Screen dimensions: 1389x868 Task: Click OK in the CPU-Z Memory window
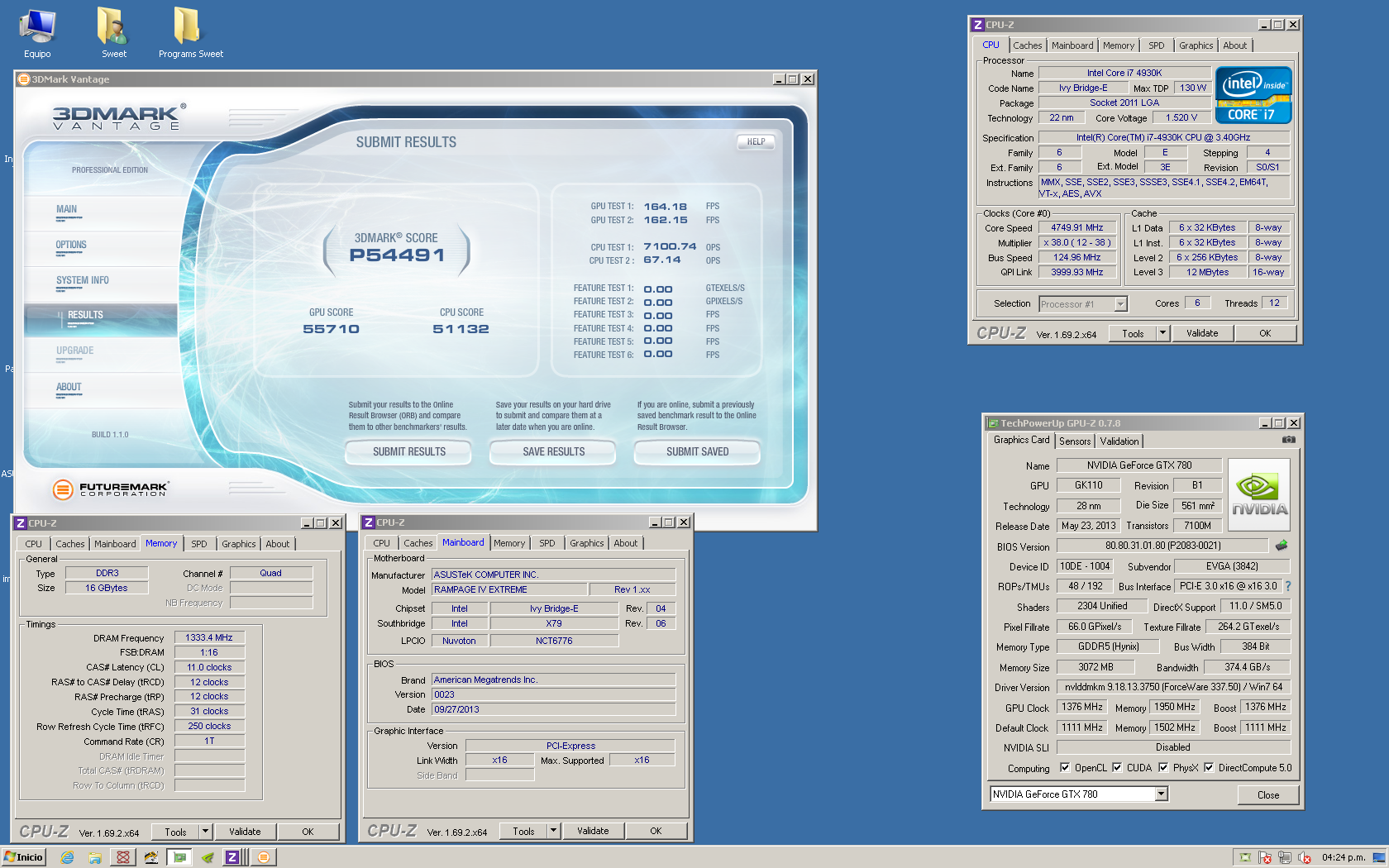[308, 832]
